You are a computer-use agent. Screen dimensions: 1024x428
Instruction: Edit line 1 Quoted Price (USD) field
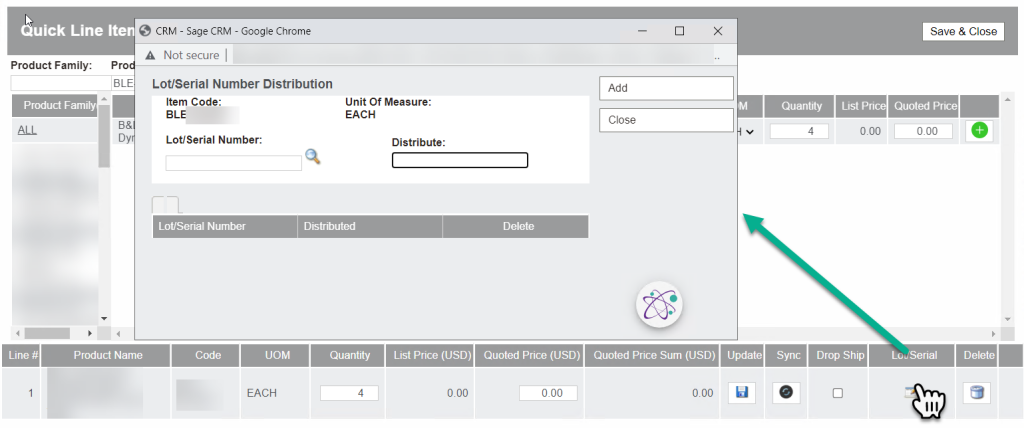click(x=549, y=393)
